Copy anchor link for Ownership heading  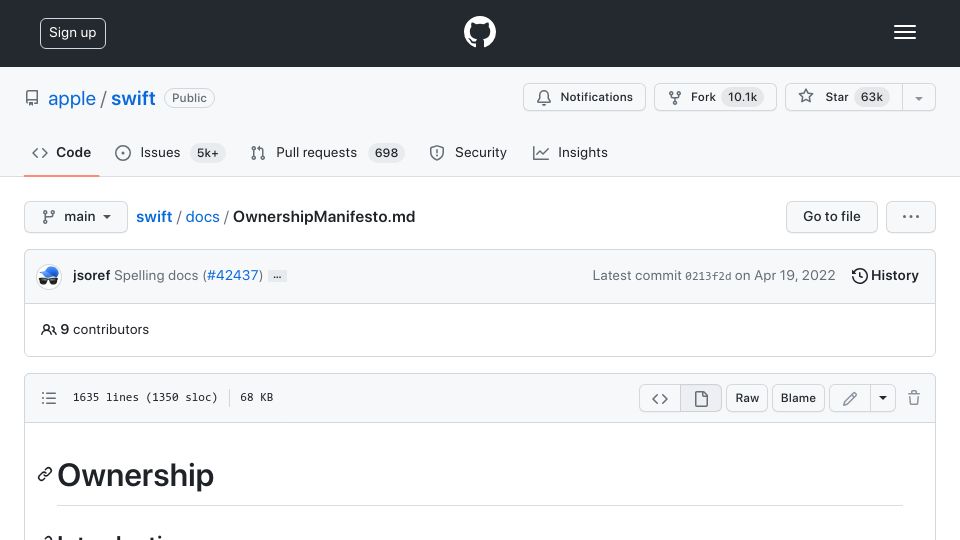tap(45, 474)
